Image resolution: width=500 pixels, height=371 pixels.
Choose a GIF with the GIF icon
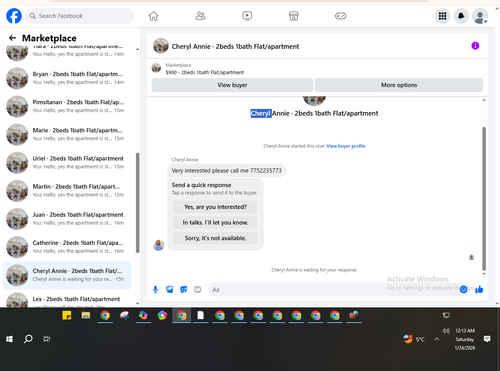(x=198, y=289)
